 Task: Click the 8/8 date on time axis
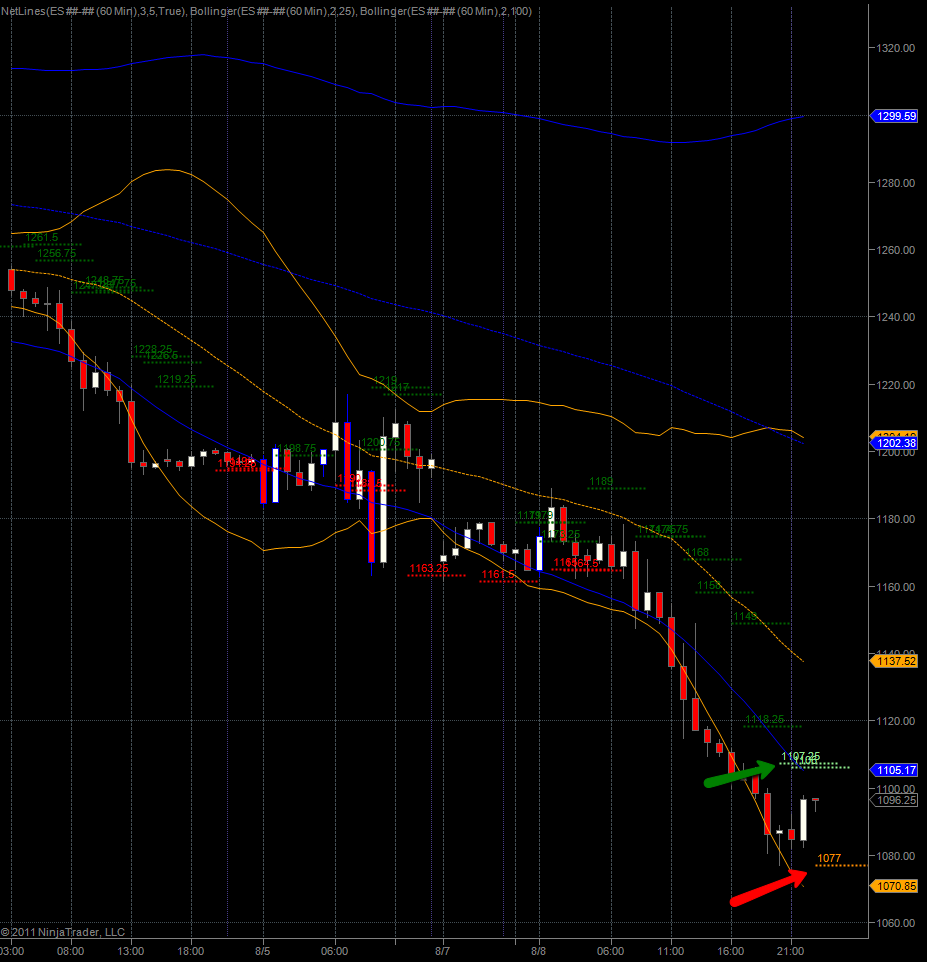538,951
